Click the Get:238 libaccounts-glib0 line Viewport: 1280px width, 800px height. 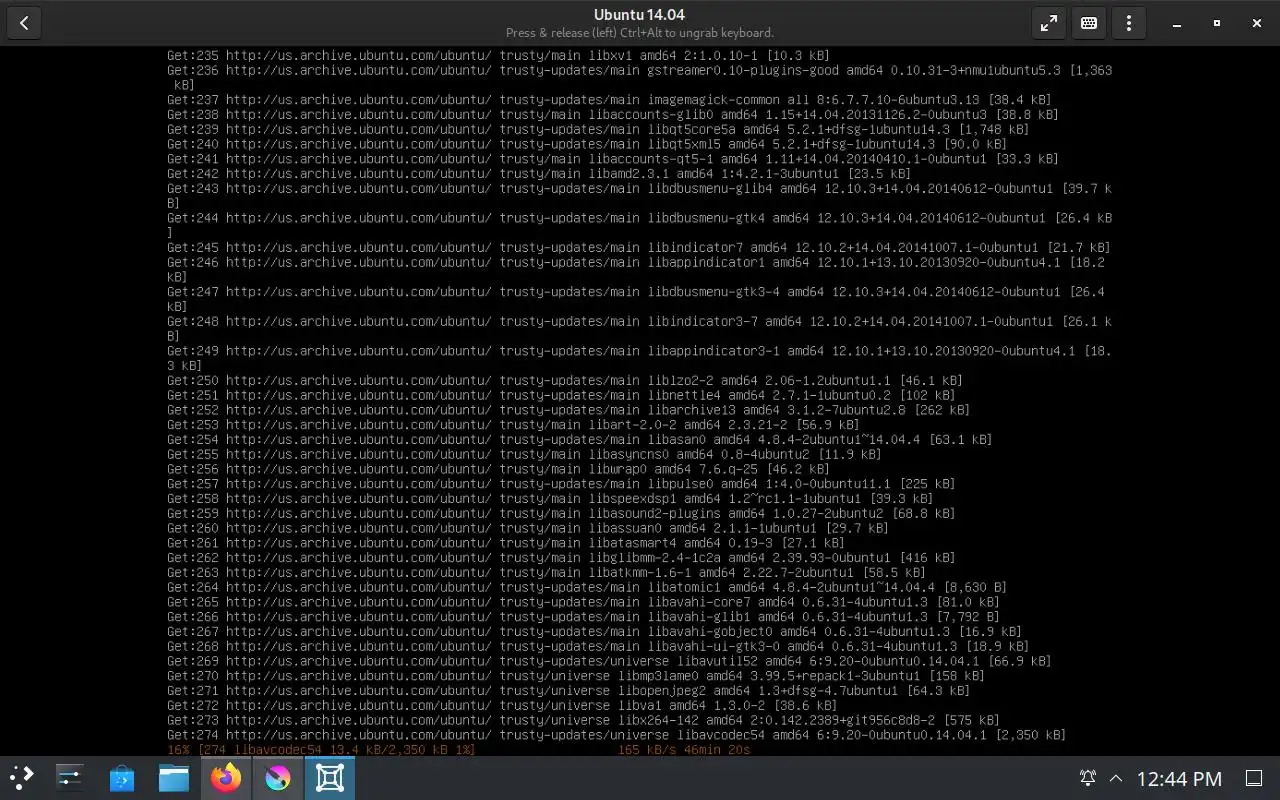(x=613, y=115)
